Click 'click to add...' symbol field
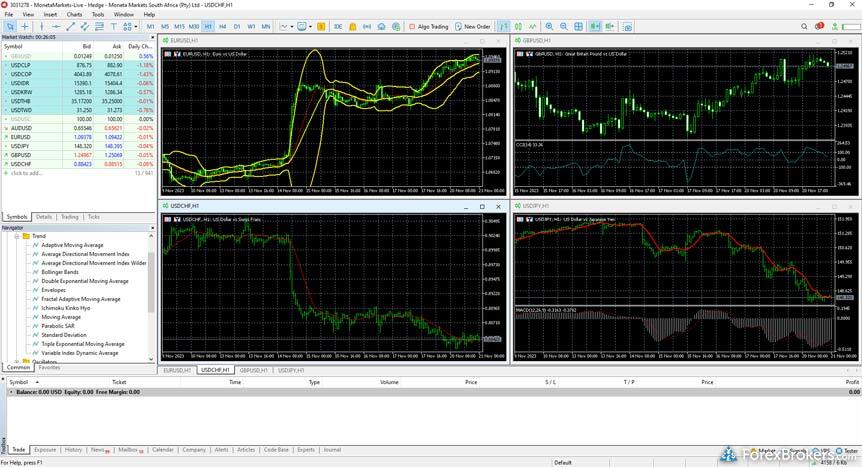 [26, 173]
